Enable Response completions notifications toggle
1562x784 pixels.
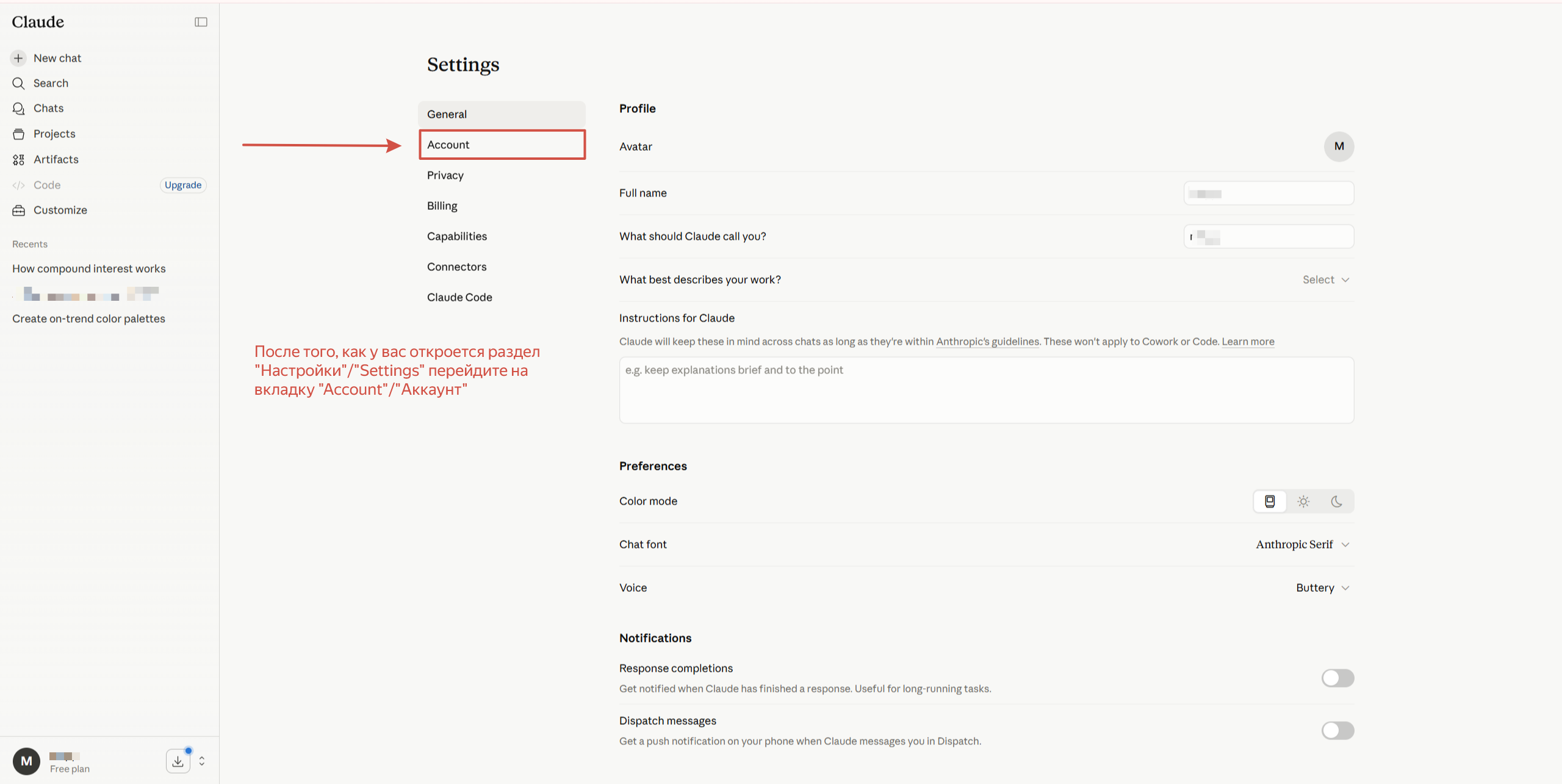pos(1337,678)
